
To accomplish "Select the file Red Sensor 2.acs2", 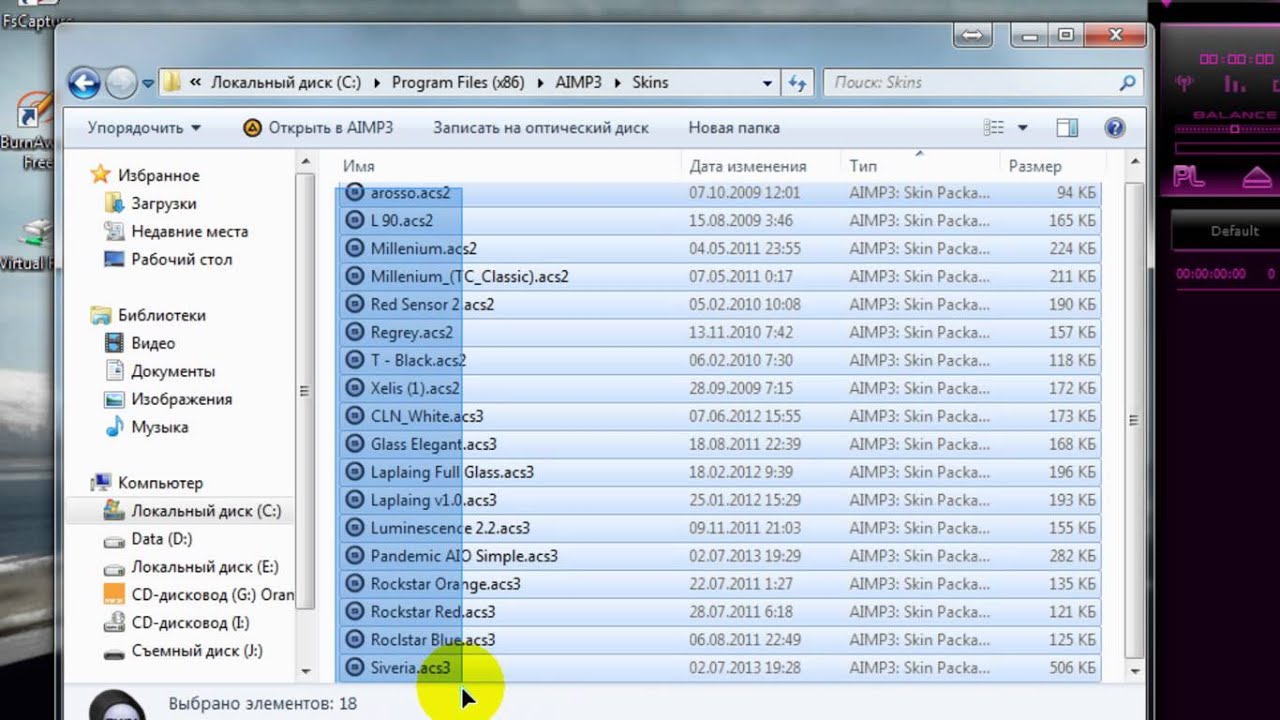I will (x=719, y=304).
